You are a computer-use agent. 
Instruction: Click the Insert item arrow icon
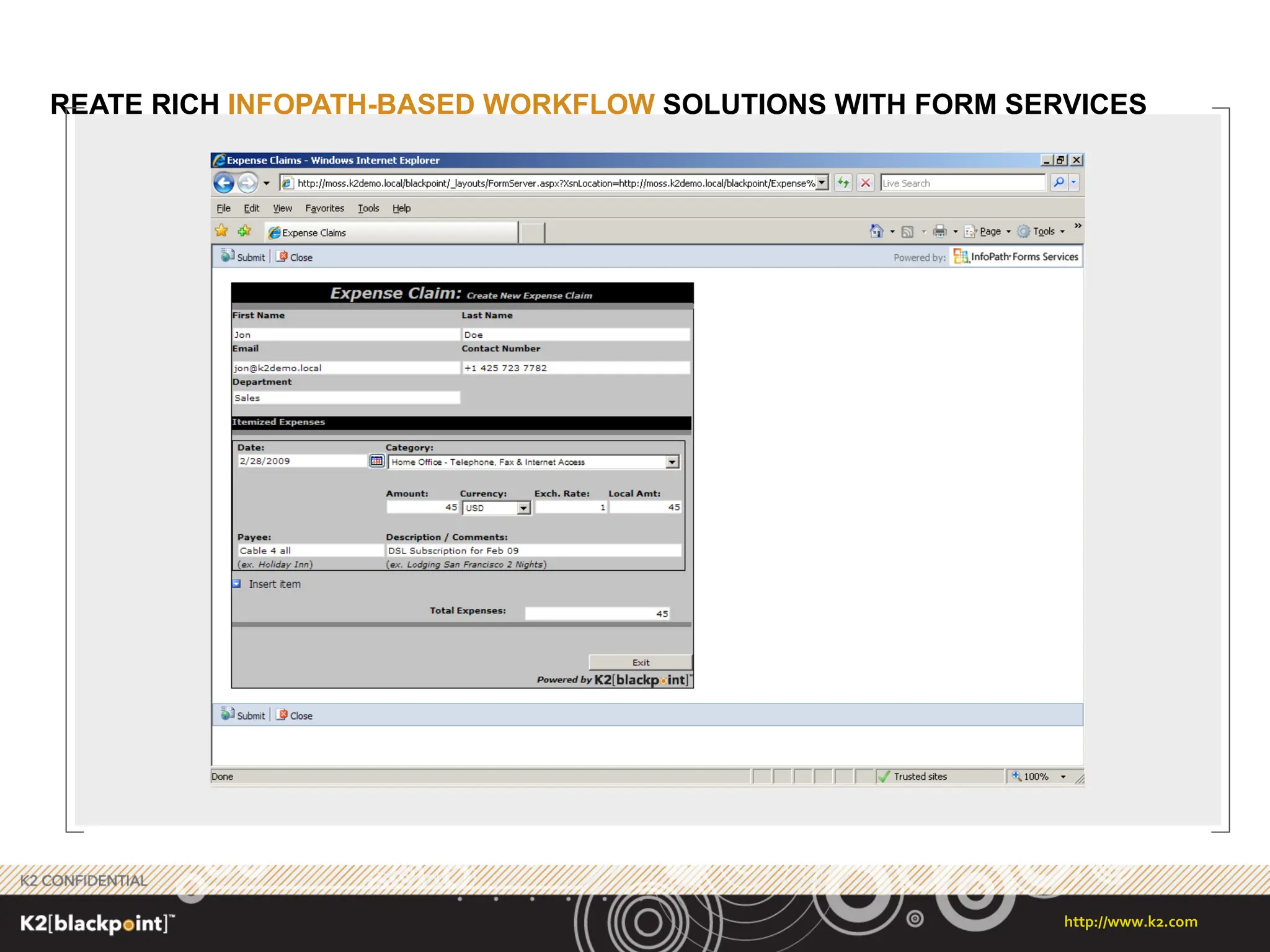pyautogui.click(x=236, y=584)
